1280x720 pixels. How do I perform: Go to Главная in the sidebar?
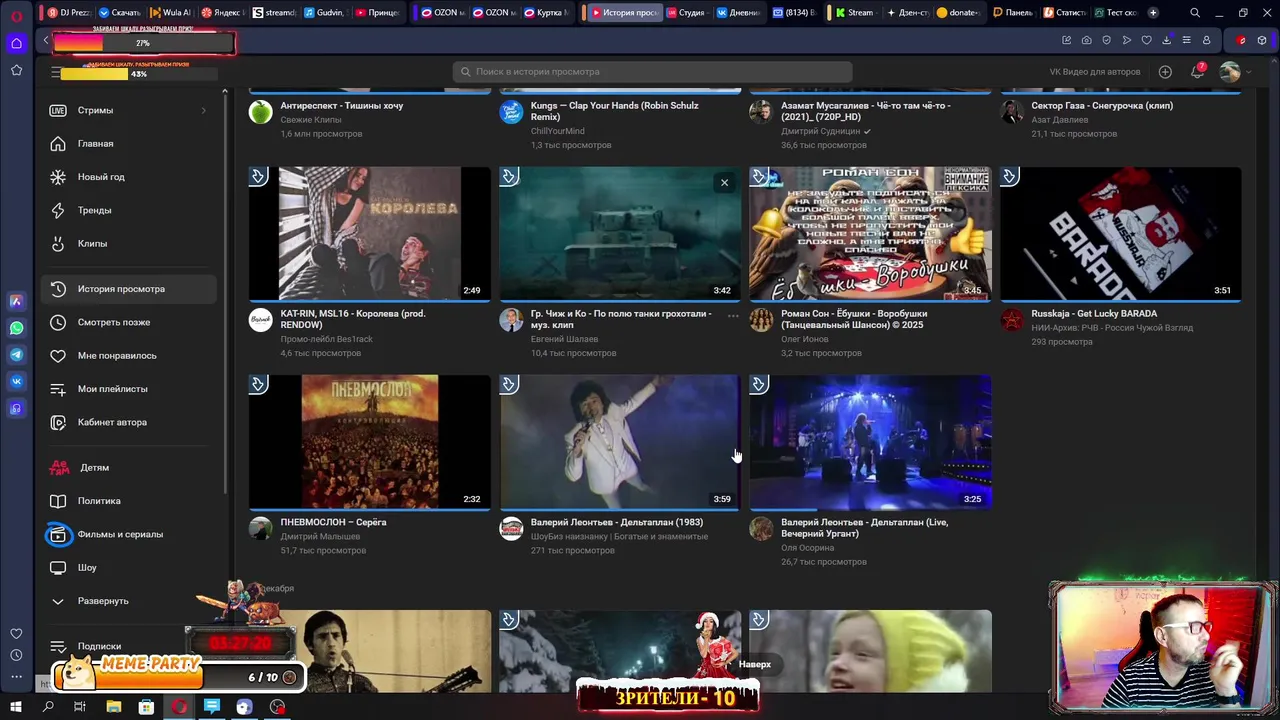pyautogui.click(x=129, y=143)
